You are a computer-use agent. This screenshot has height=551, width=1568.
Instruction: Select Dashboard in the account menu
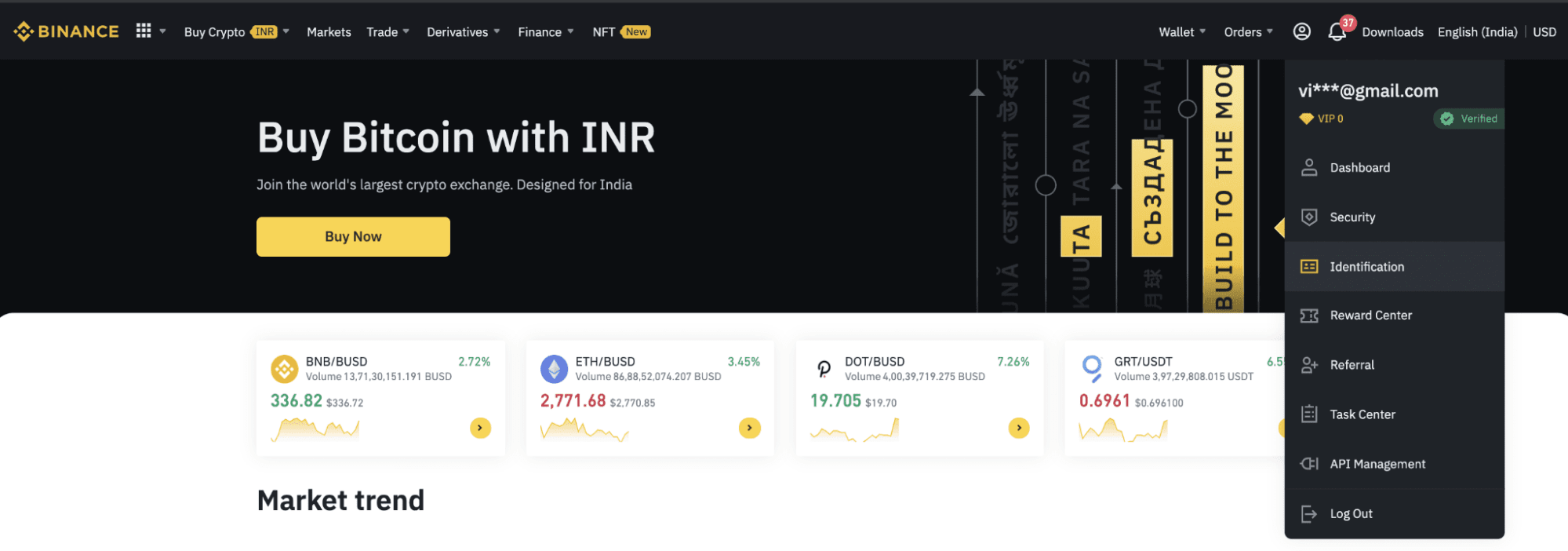pos(1394,167)
